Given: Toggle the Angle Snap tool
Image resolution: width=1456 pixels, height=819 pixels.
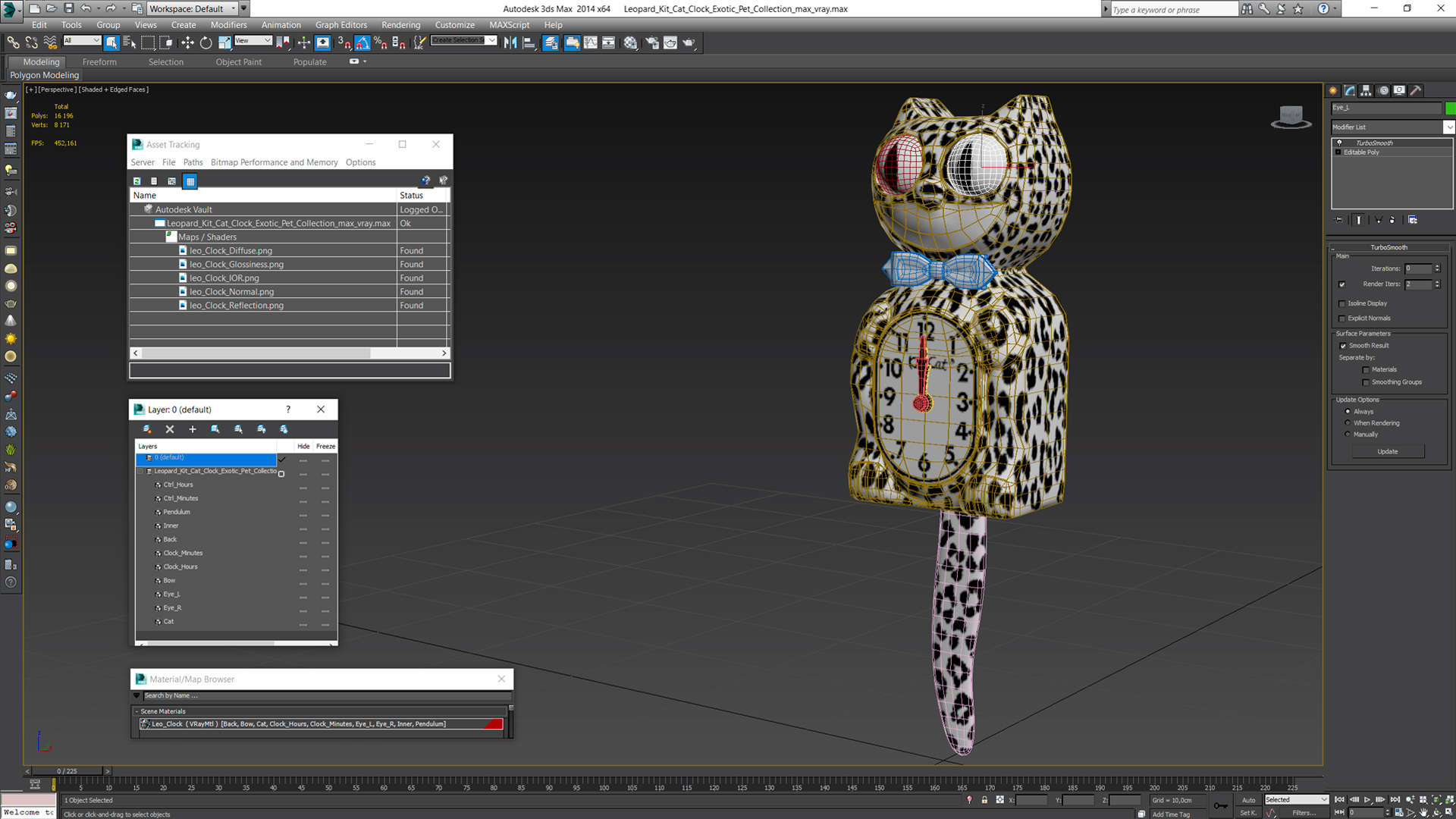Looking at the screenshot, I should coord(362,42).
